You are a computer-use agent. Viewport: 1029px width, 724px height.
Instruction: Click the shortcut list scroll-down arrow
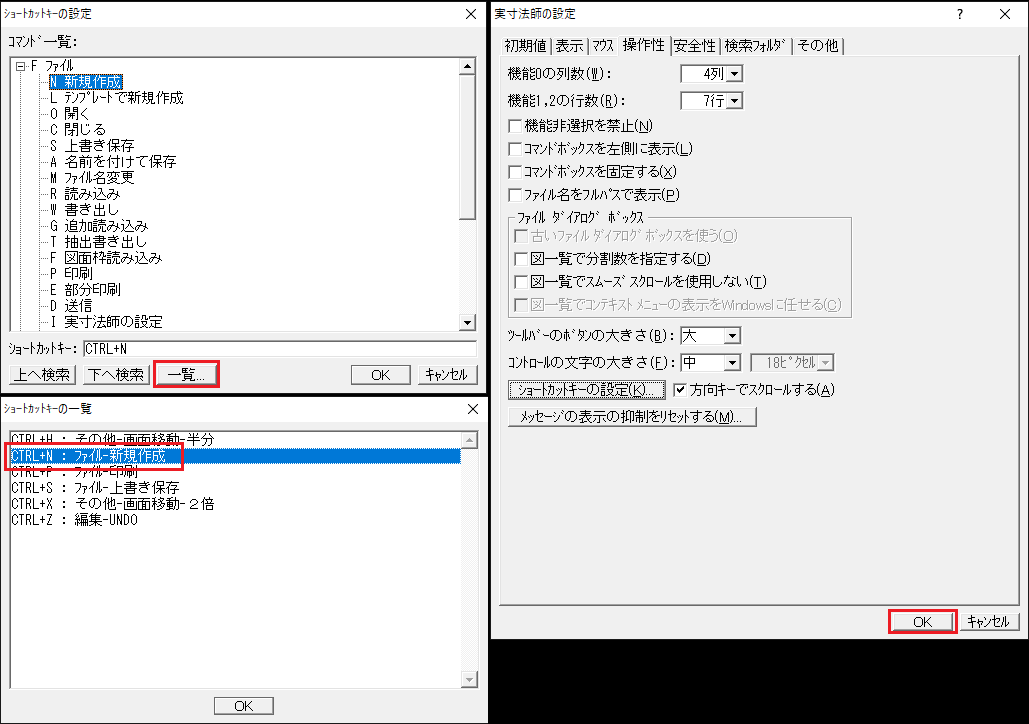(x=469, y=679)
